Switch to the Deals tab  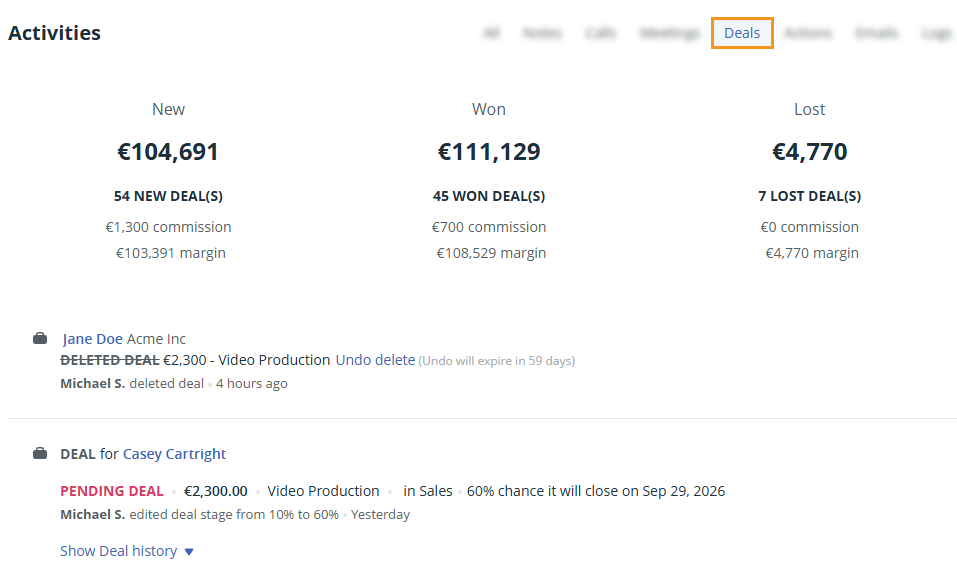tap(742, 33)
